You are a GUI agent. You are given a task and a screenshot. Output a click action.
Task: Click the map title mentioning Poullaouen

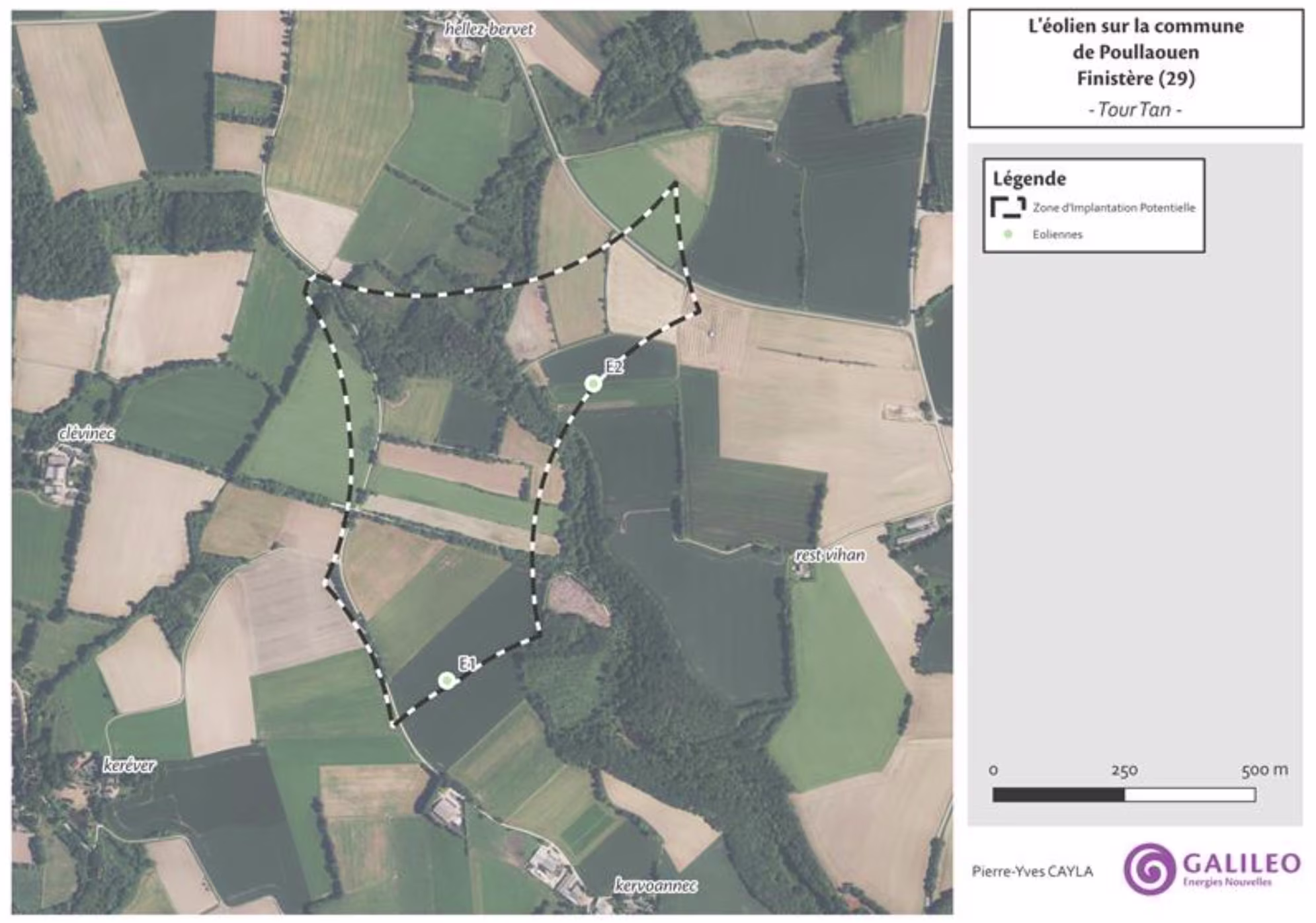coord(1135,52)
